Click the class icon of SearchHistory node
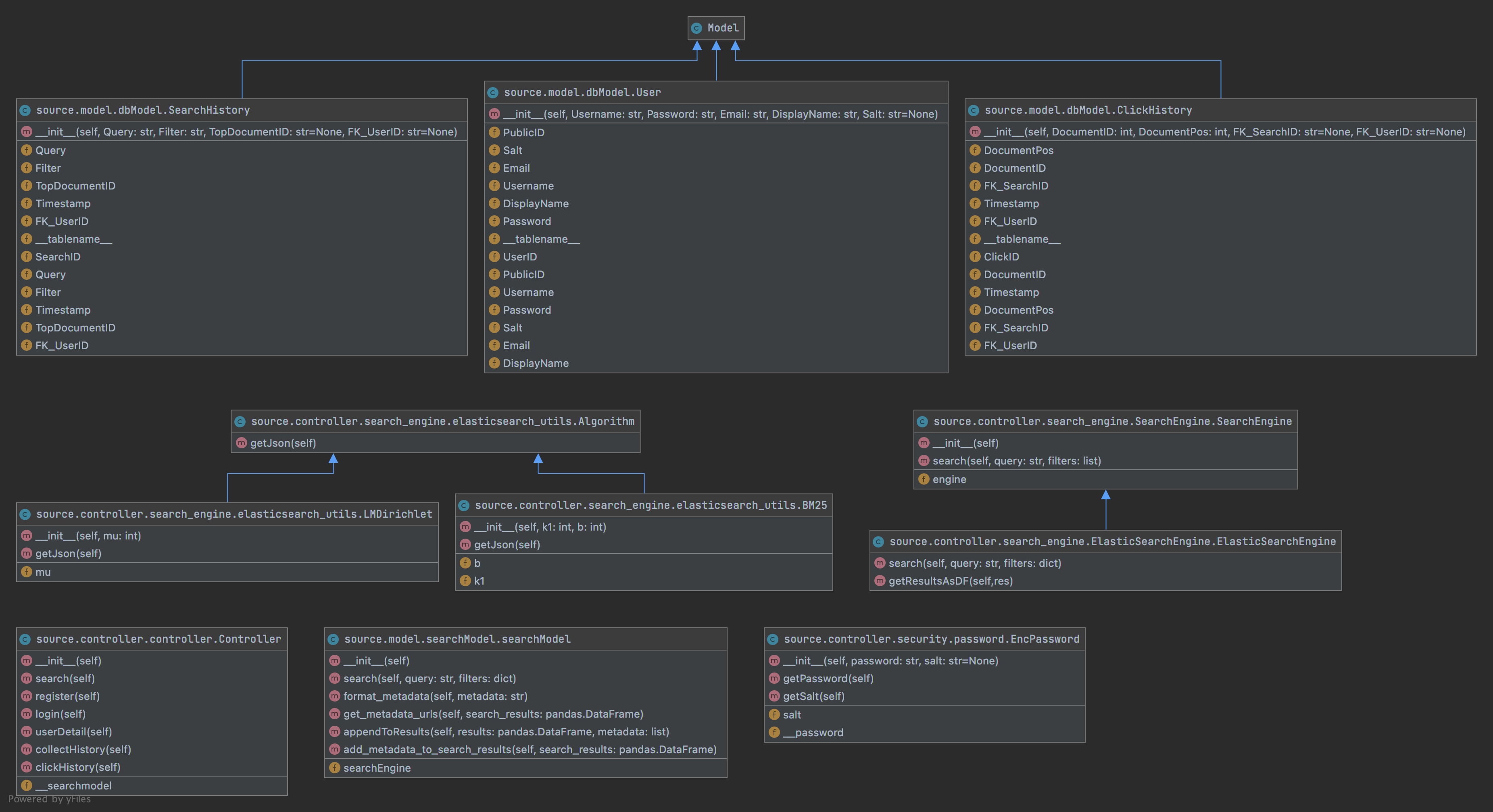 tap(25, 110)
